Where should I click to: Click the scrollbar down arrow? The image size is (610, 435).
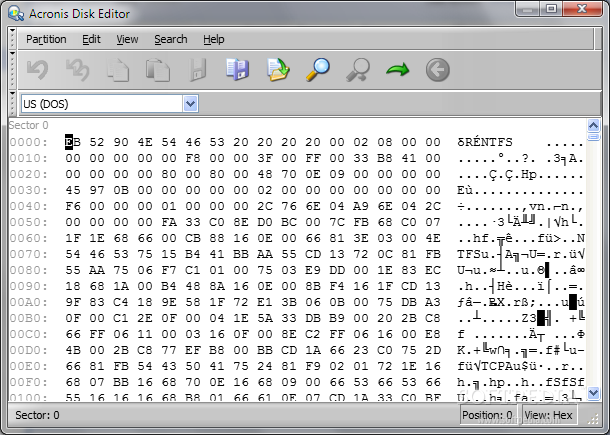click(593, 393)
